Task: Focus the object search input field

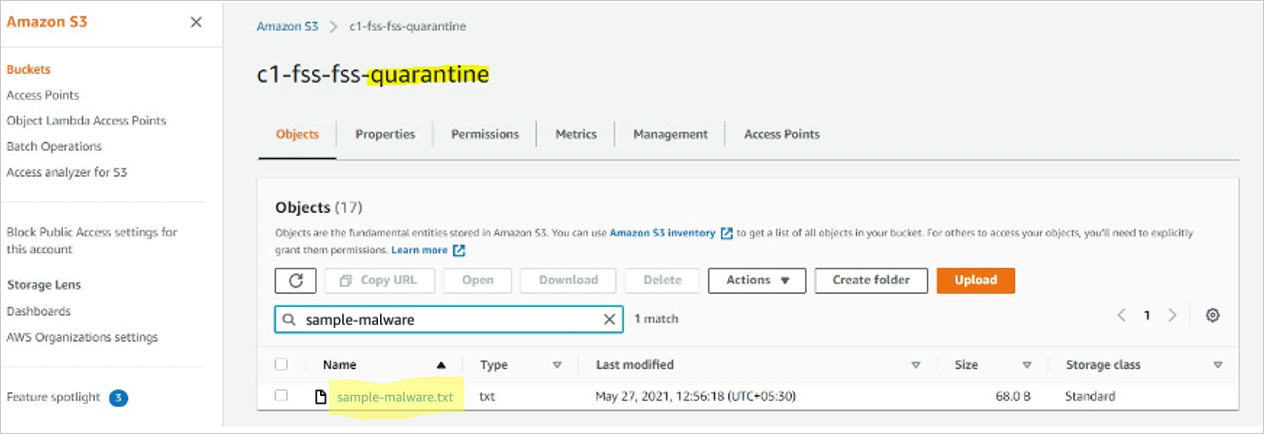Action: (449, 320)
